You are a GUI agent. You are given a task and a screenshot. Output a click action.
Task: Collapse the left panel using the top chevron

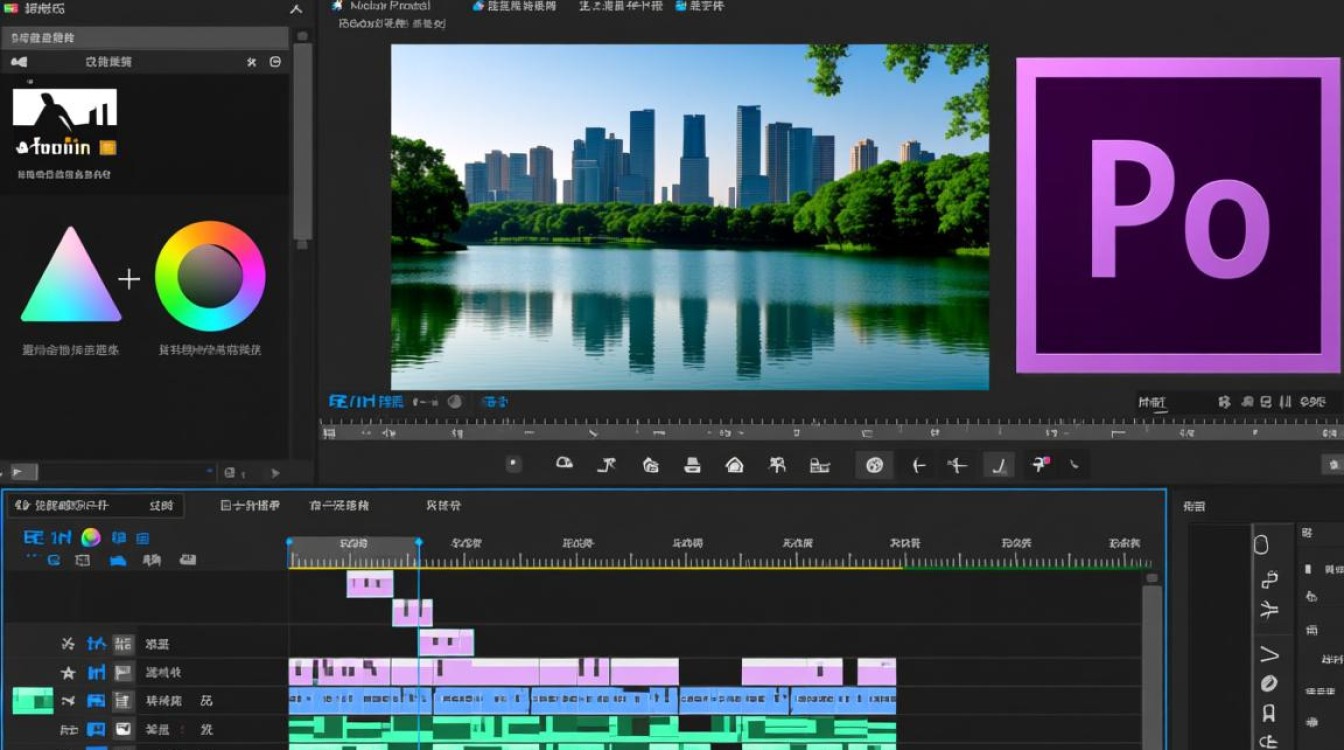pos(296,9)
